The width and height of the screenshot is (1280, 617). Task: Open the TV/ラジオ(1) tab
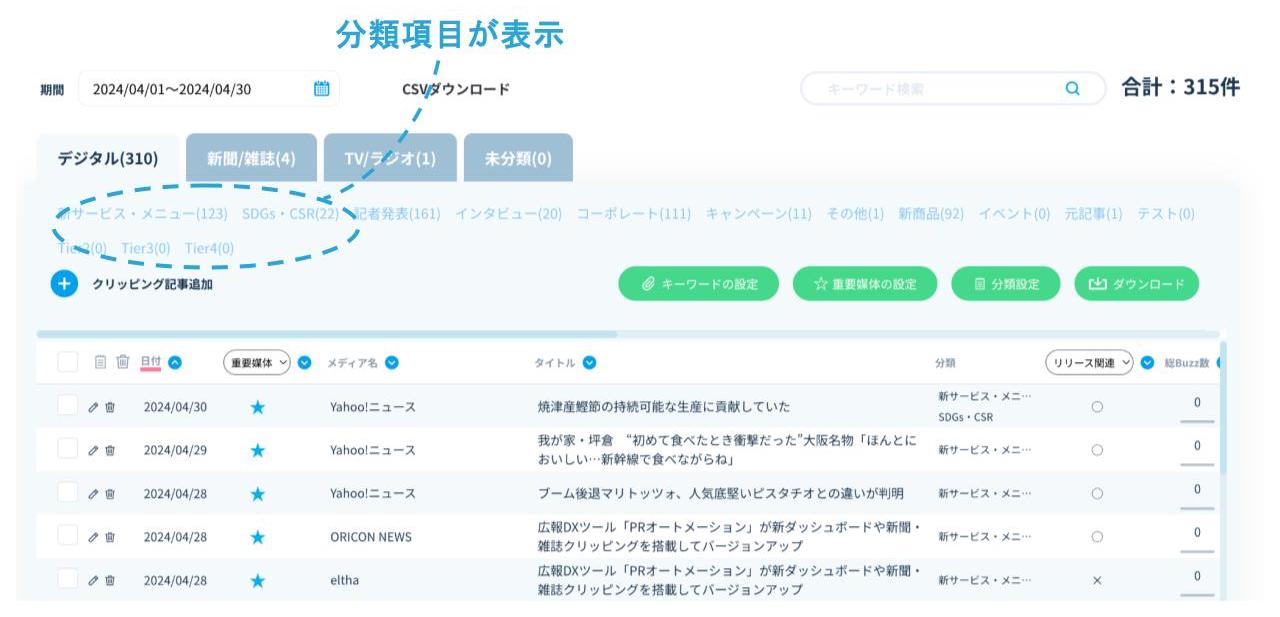[x=390, y=159]
